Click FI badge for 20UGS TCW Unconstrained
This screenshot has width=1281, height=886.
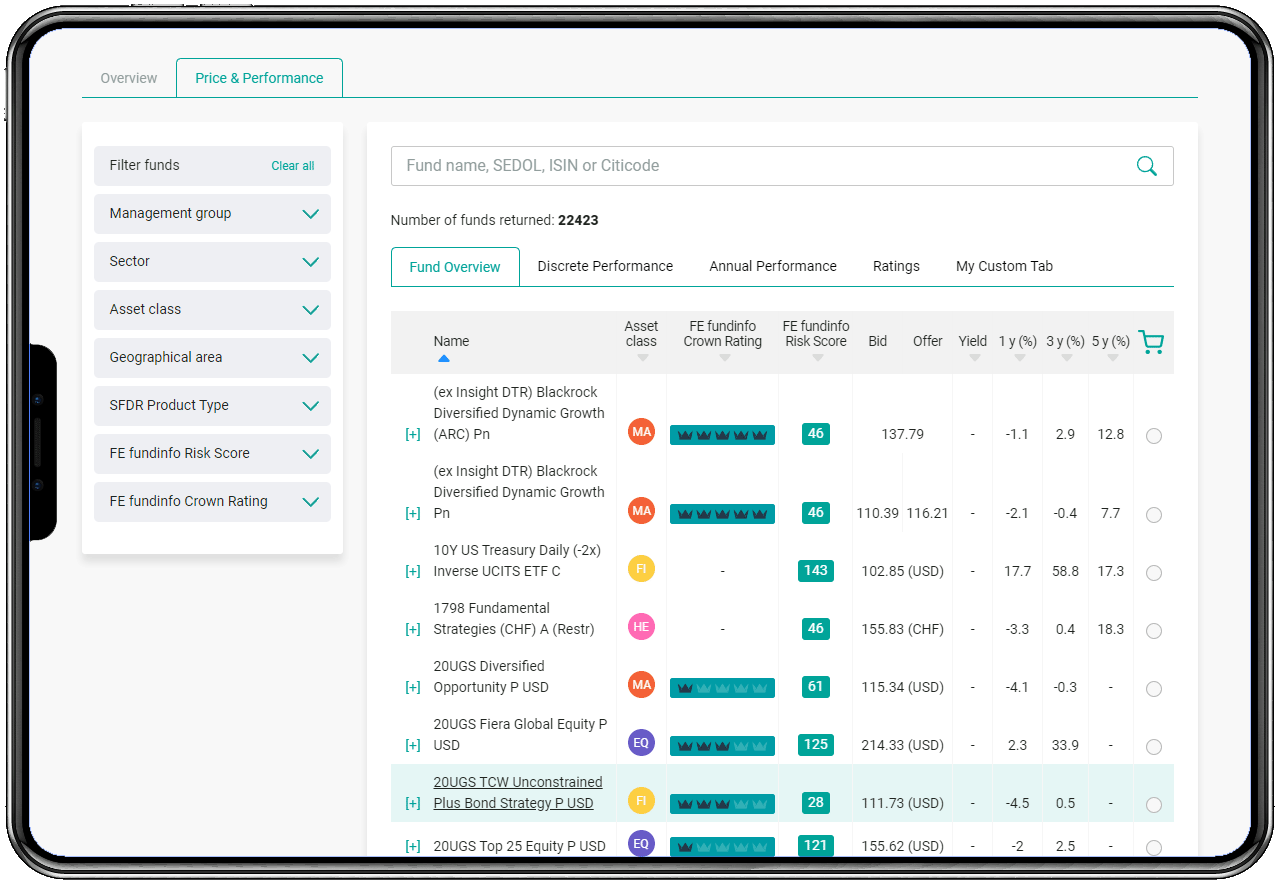pos(641,801)
